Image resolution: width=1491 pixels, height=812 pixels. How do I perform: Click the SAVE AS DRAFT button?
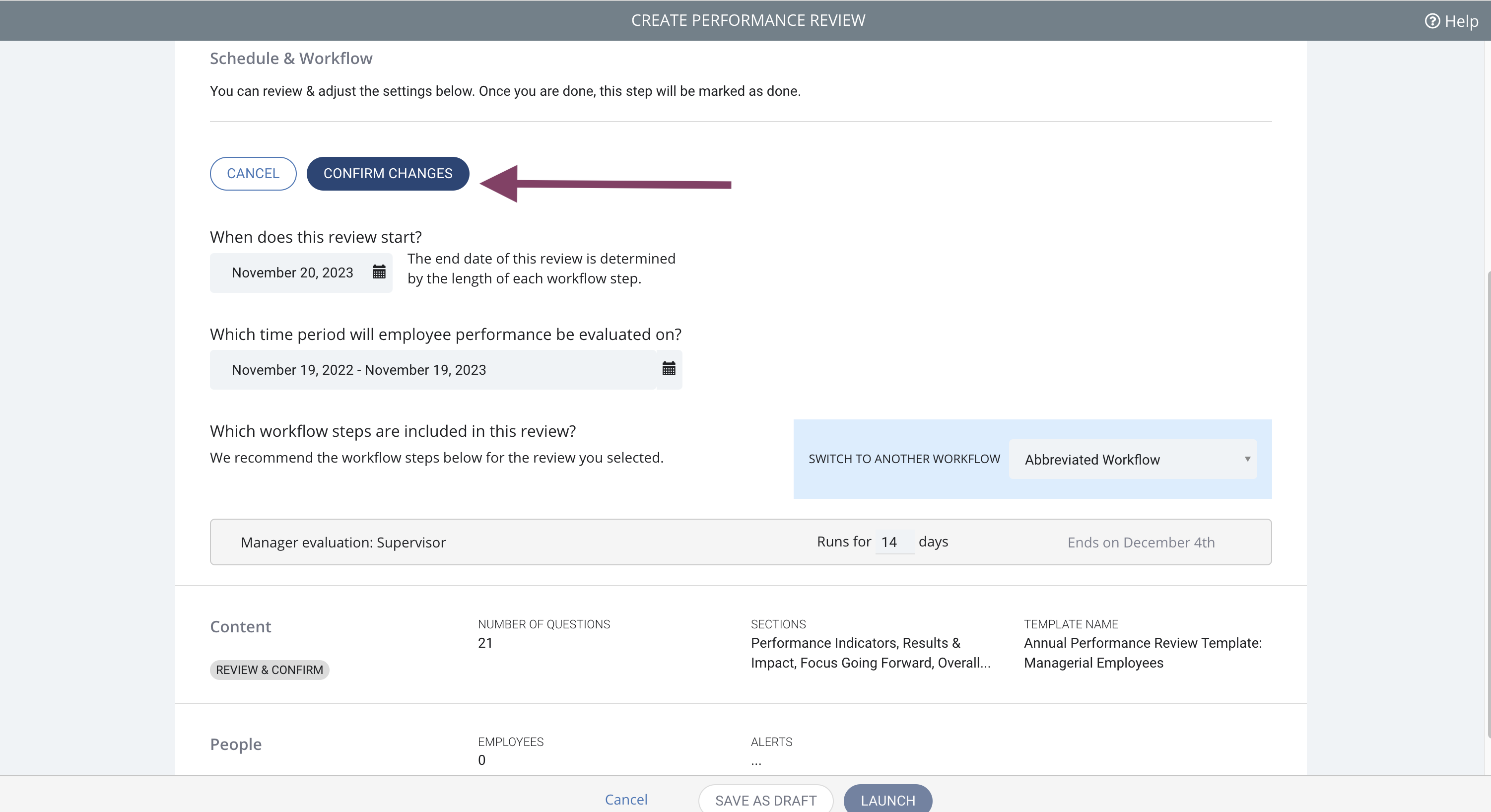pos(766,799)
